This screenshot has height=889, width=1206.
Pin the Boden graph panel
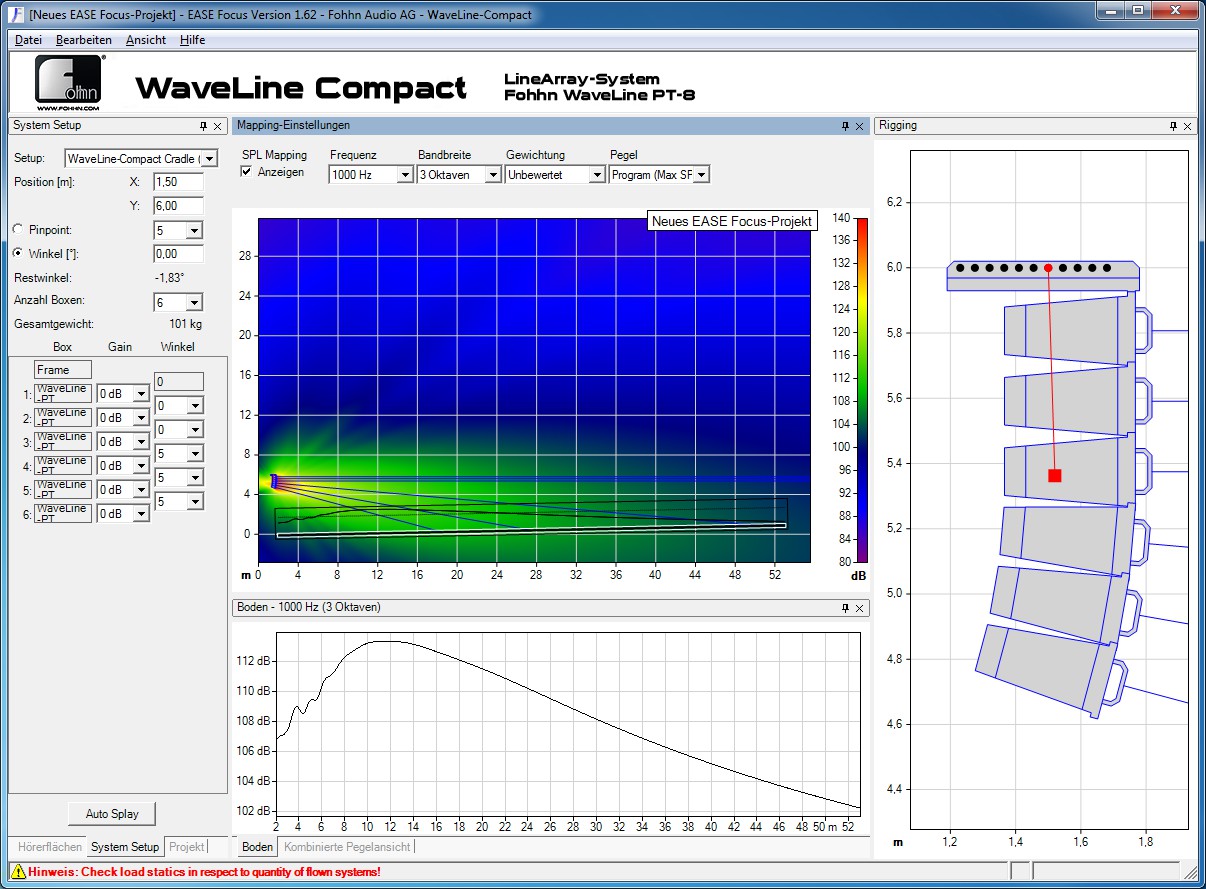coord(845,608)
